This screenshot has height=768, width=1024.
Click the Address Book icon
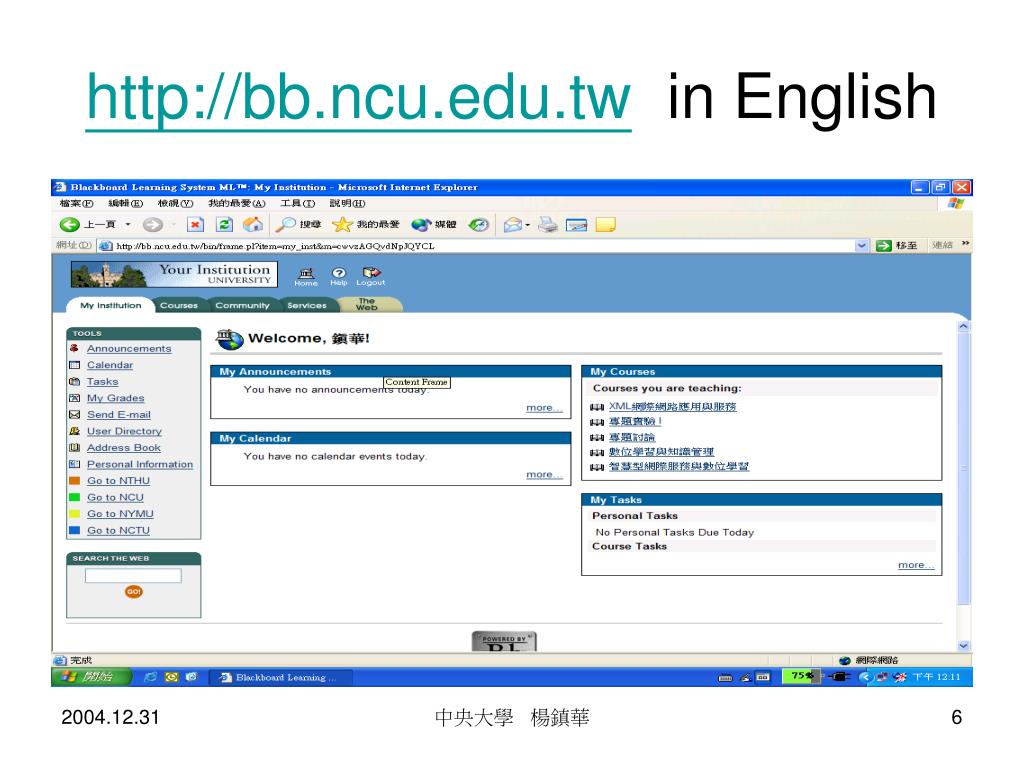(74, 447)
